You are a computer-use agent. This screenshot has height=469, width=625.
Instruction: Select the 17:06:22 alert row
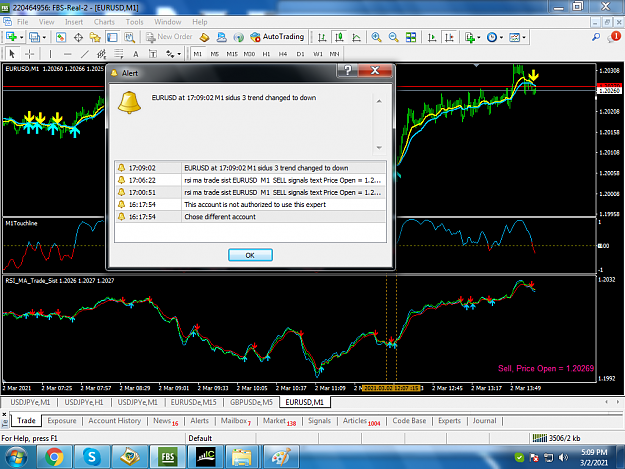point(250,180)
